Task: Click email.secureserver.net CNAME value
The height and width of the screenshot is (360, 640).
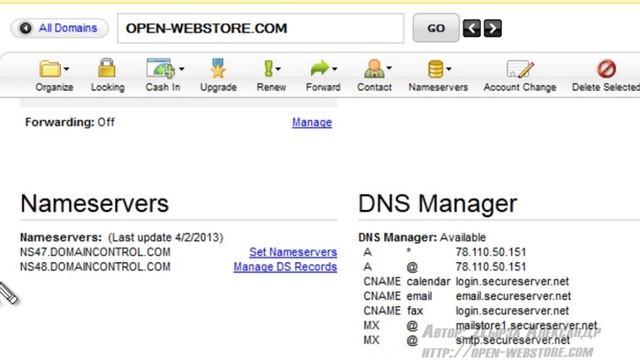Action: 513,296
